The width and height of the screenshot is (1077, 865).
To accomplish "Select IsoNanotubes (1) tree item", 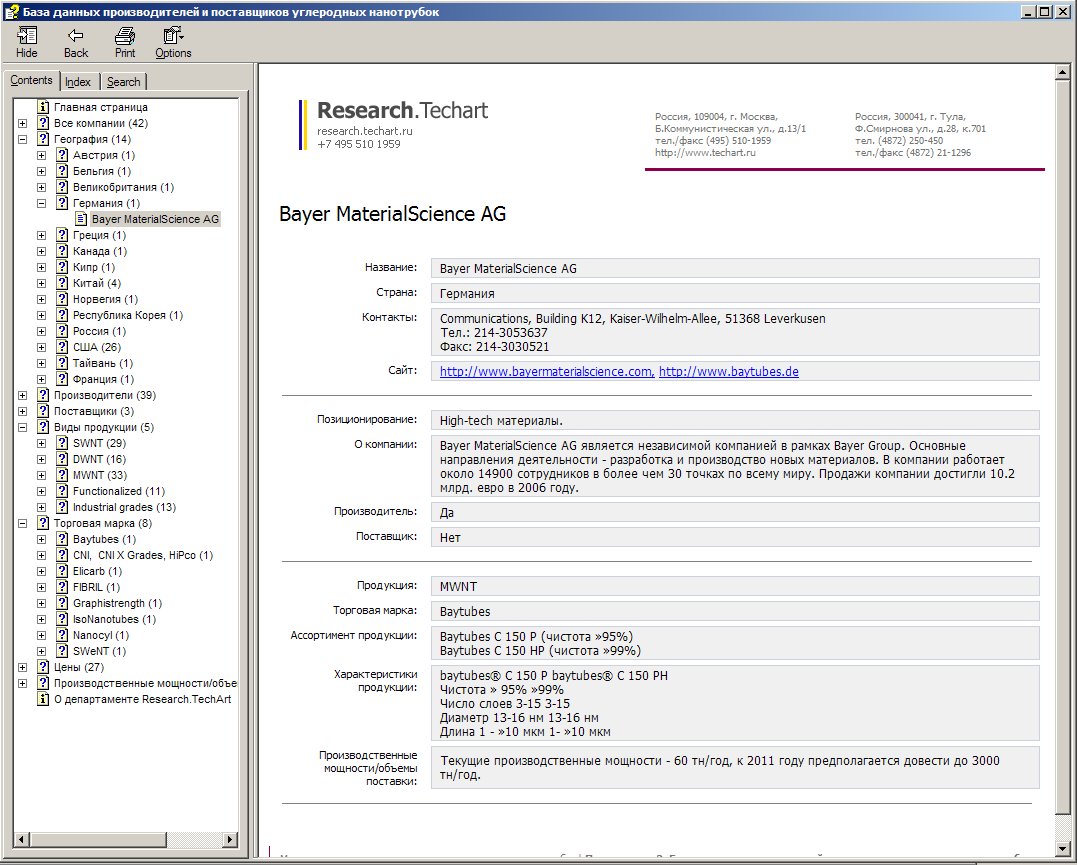I will click(115, 619).
